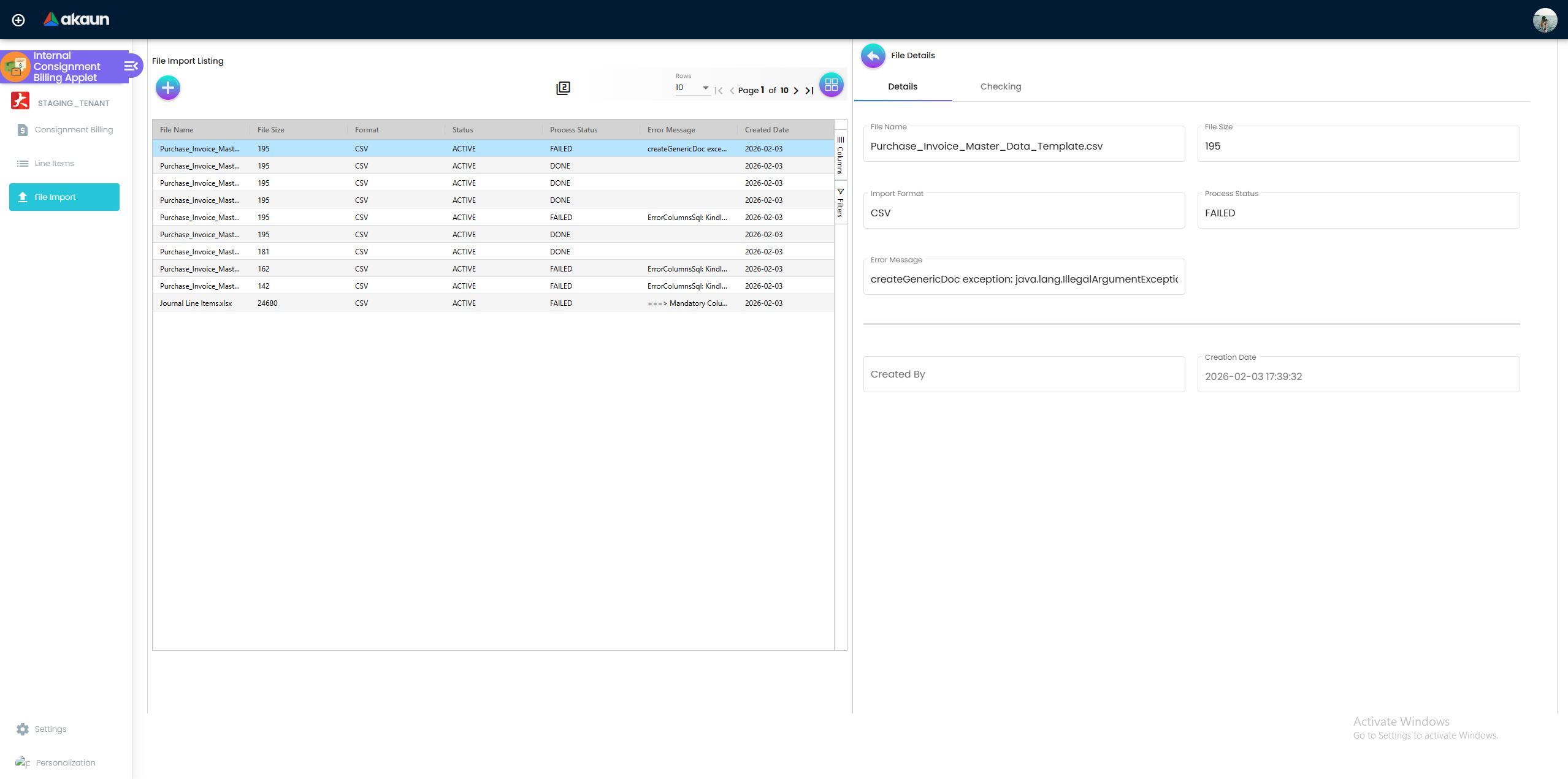Select the row with file size 181
The image size is (1568, 779).
tap(493, 252)
